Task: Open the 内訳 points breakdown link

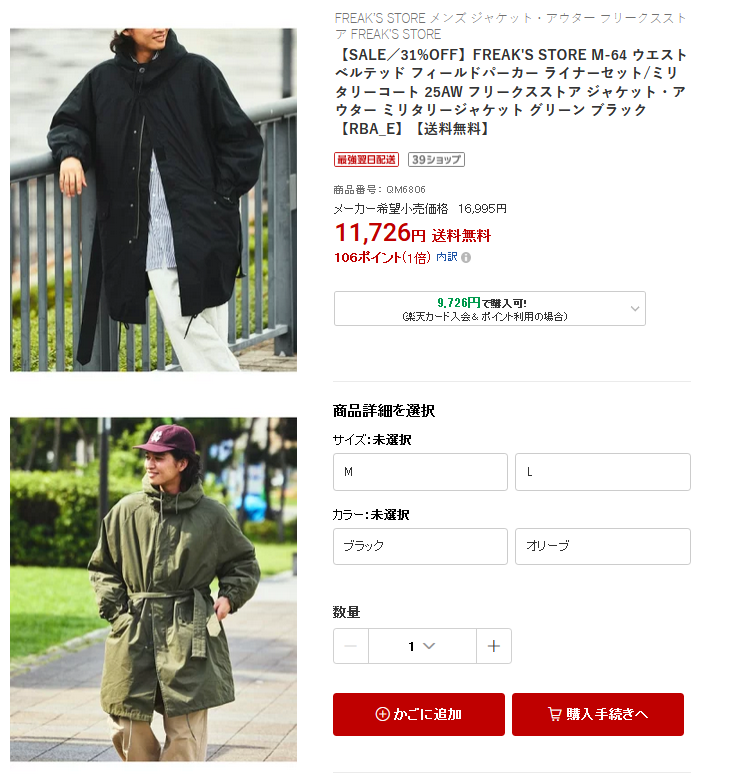Action: point(447,257)
